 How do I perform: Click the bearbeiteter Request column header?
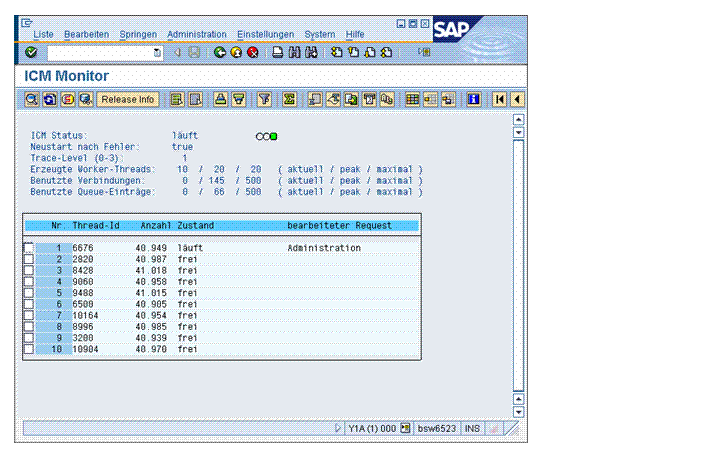[x=339, y=225]
